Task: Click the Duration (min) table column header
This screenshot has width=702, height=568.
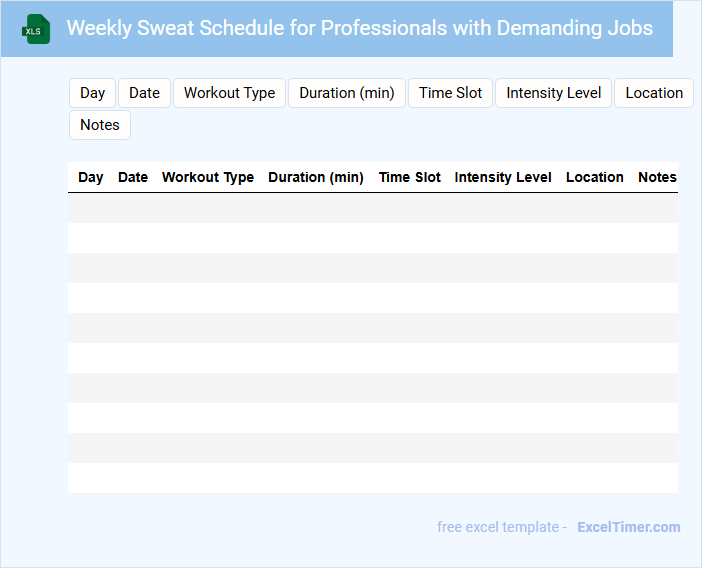Action: pos(316,177)
